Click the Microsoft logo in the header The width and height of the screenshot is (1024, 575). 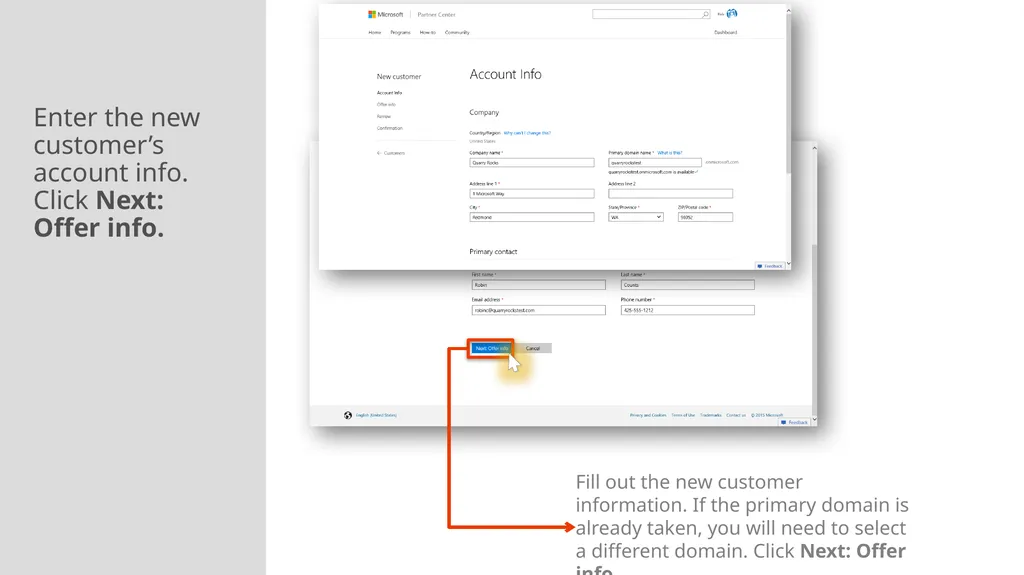386,14
